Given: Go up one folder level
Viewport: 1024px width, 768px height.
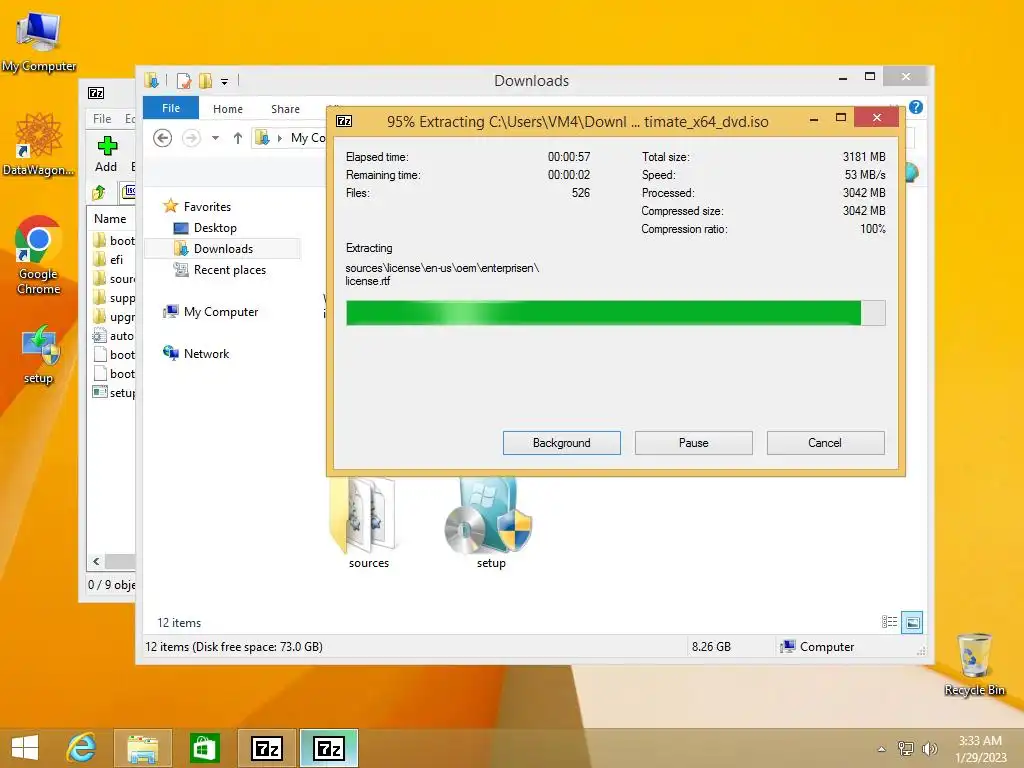Looking at the screenshot, I should tap(238, 138).
